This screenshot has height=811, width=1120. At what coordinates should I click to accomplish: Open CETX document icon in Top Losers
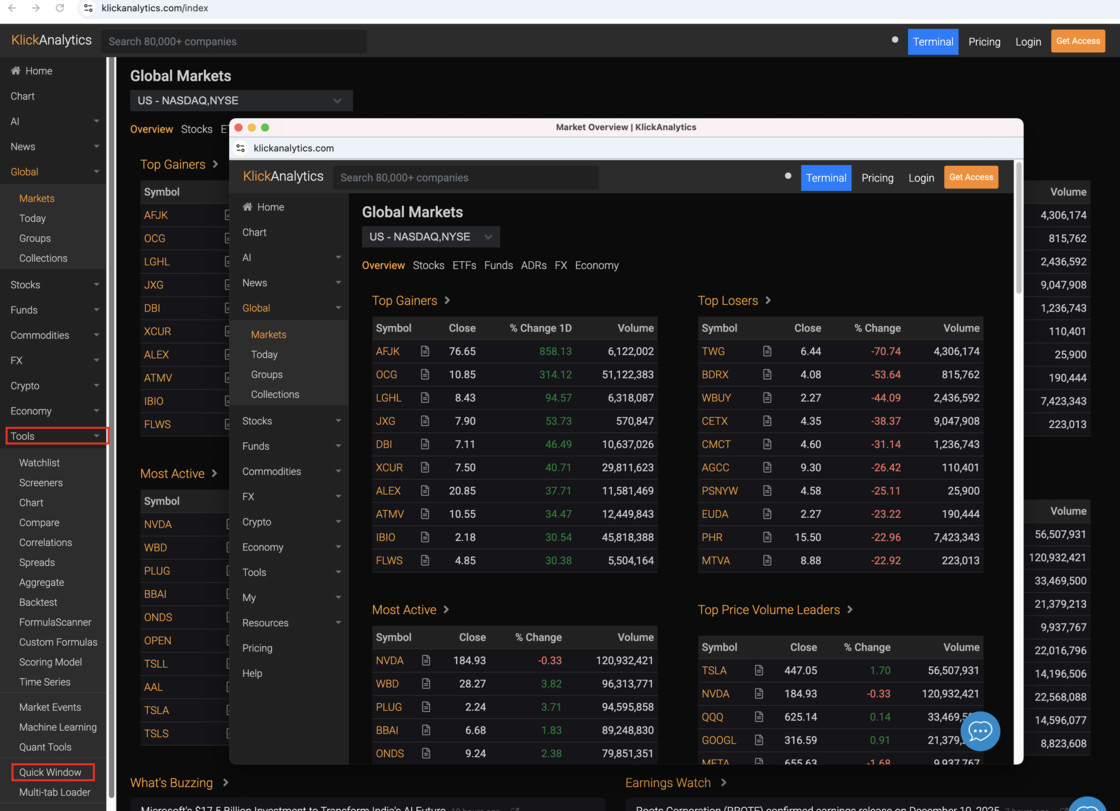tap(767, 421)
